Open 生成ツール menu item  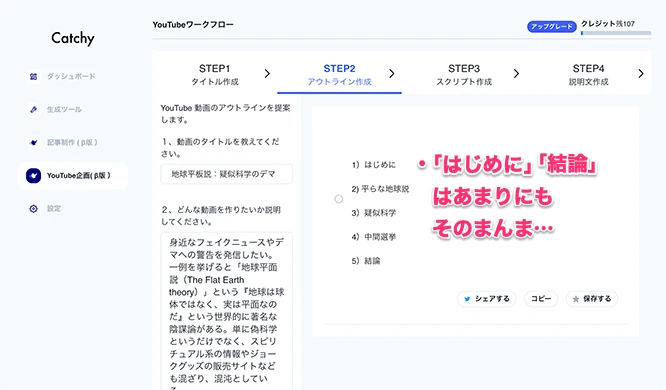[x=64, y=109]
